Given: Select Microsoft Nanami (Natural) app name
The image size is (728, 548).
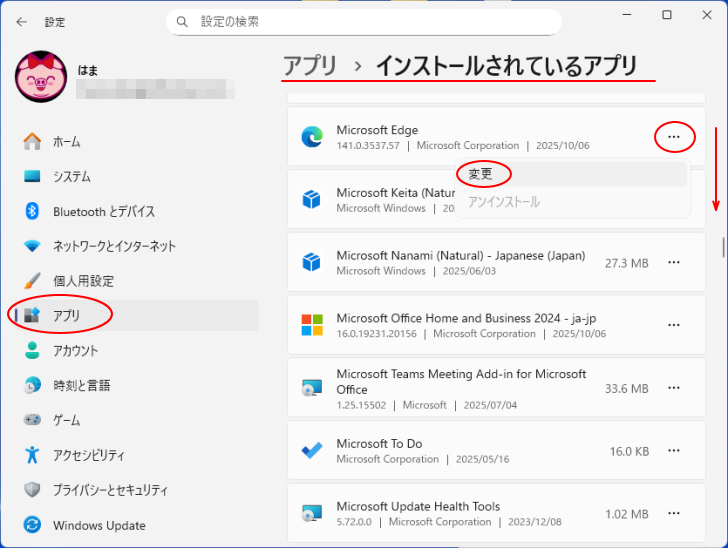Looking at the screenshot, I should coord(461,255).
